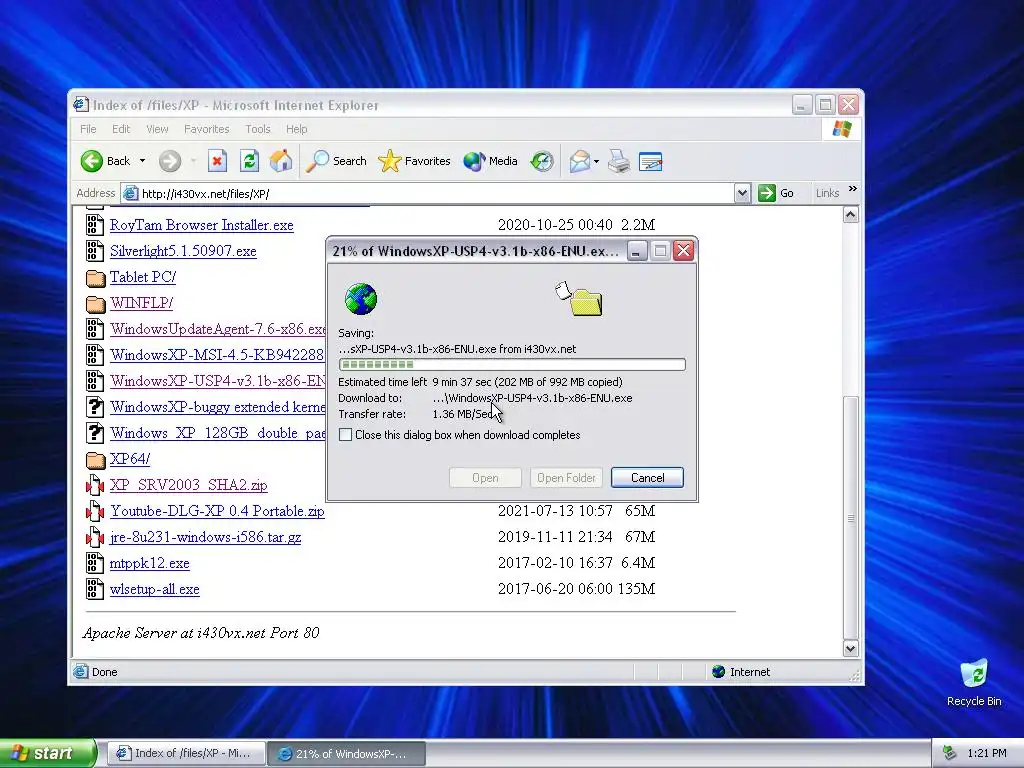This screenshot has width=1024, height=768.
Task: Open the File menu
Action: click(88, 129)
